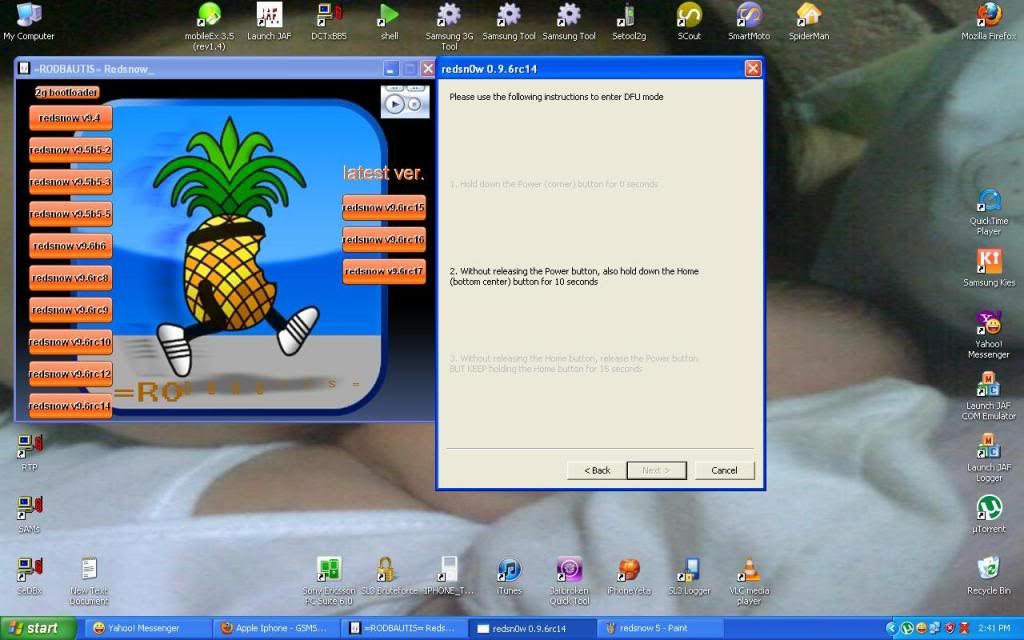The height and width of the screenshot is (640, 1024).
Task: Switch to Yahoo! Messenger in the taskbar
Action: click(146, 628)
